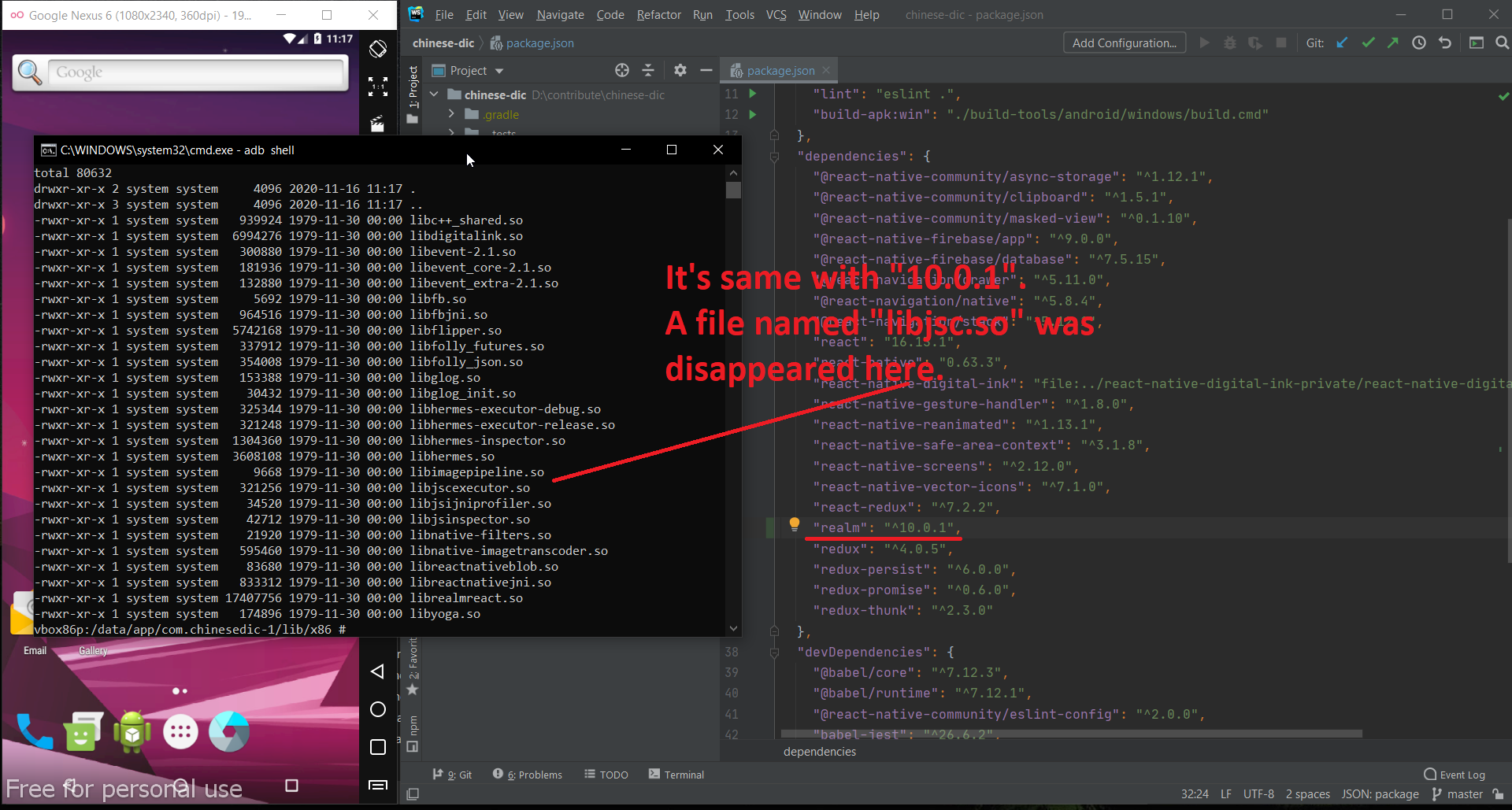Screen dimensions: 1512x810
Task: Tap the emulator sidebar menu button
Action: pos(378,785)
